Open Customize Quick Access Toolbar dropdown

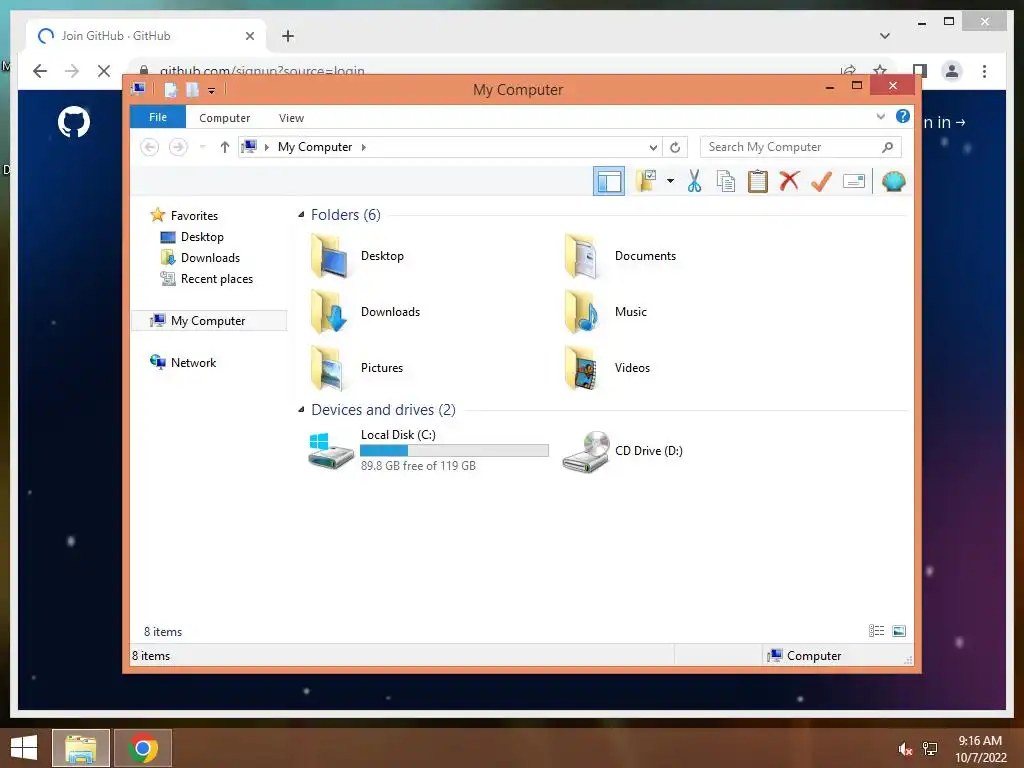212,91
